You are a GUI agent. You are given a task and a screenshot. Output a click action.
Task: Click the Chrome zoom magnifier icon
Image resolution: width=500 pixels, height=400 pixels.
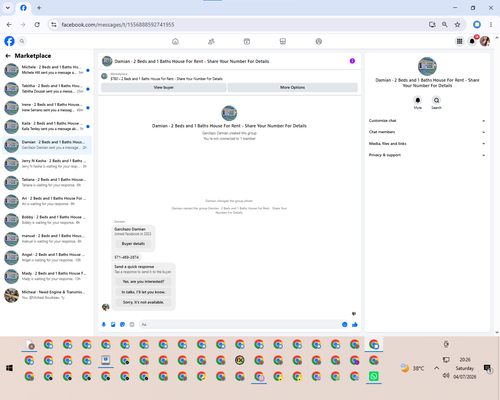point(445,25)
